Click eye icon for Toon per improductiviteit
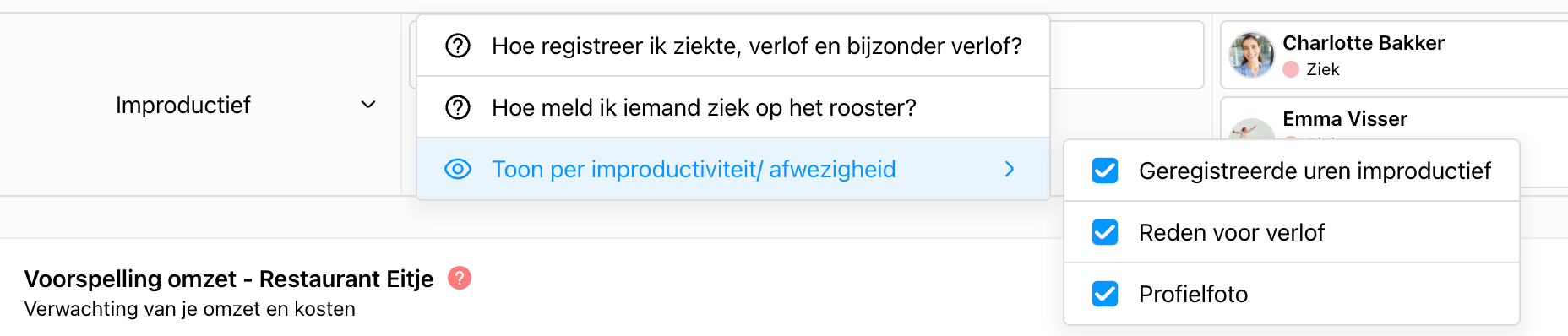The height and width of the screenshot is (336, 1568). coord(458,169)
